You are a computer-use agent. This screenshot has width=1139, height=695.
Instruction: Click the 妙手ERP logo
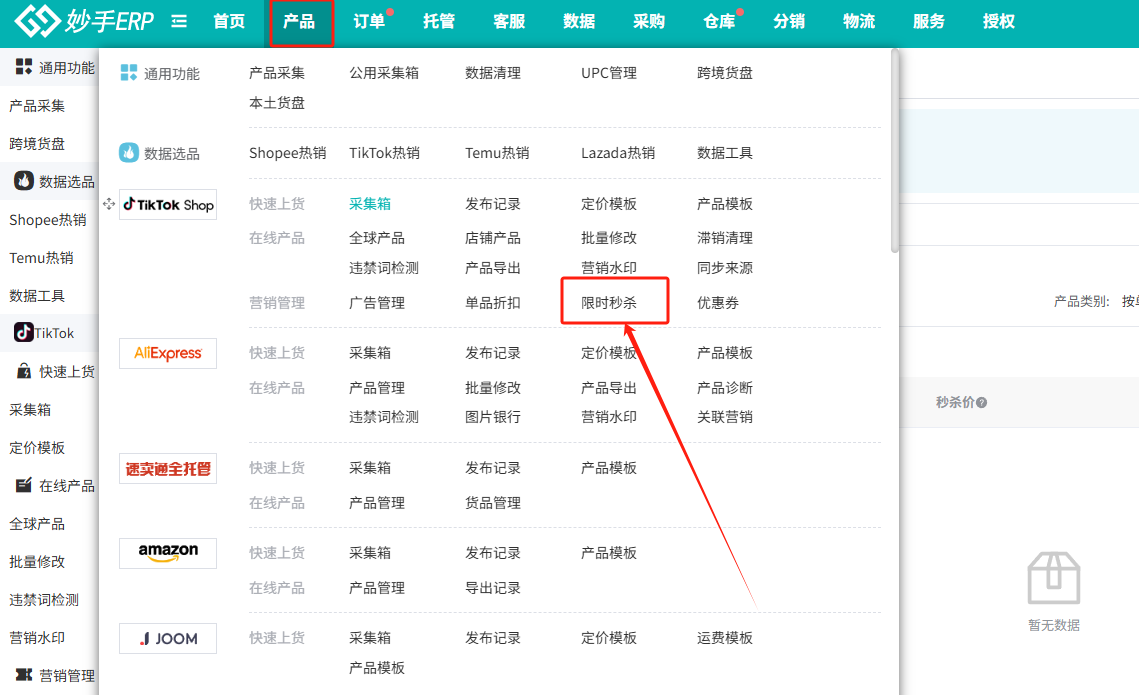(84, 20)
